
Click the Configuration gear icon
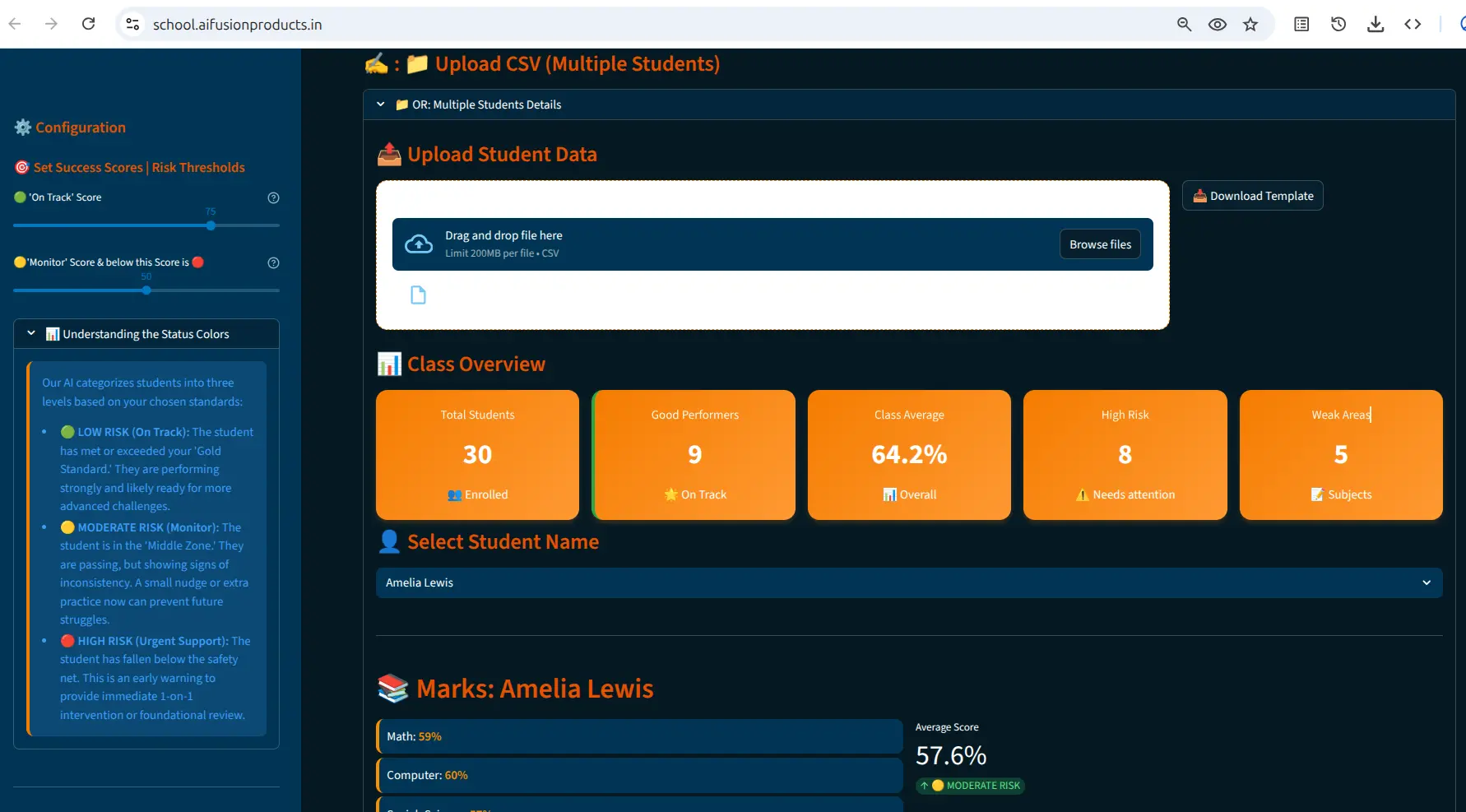click(x=23, y=128)
